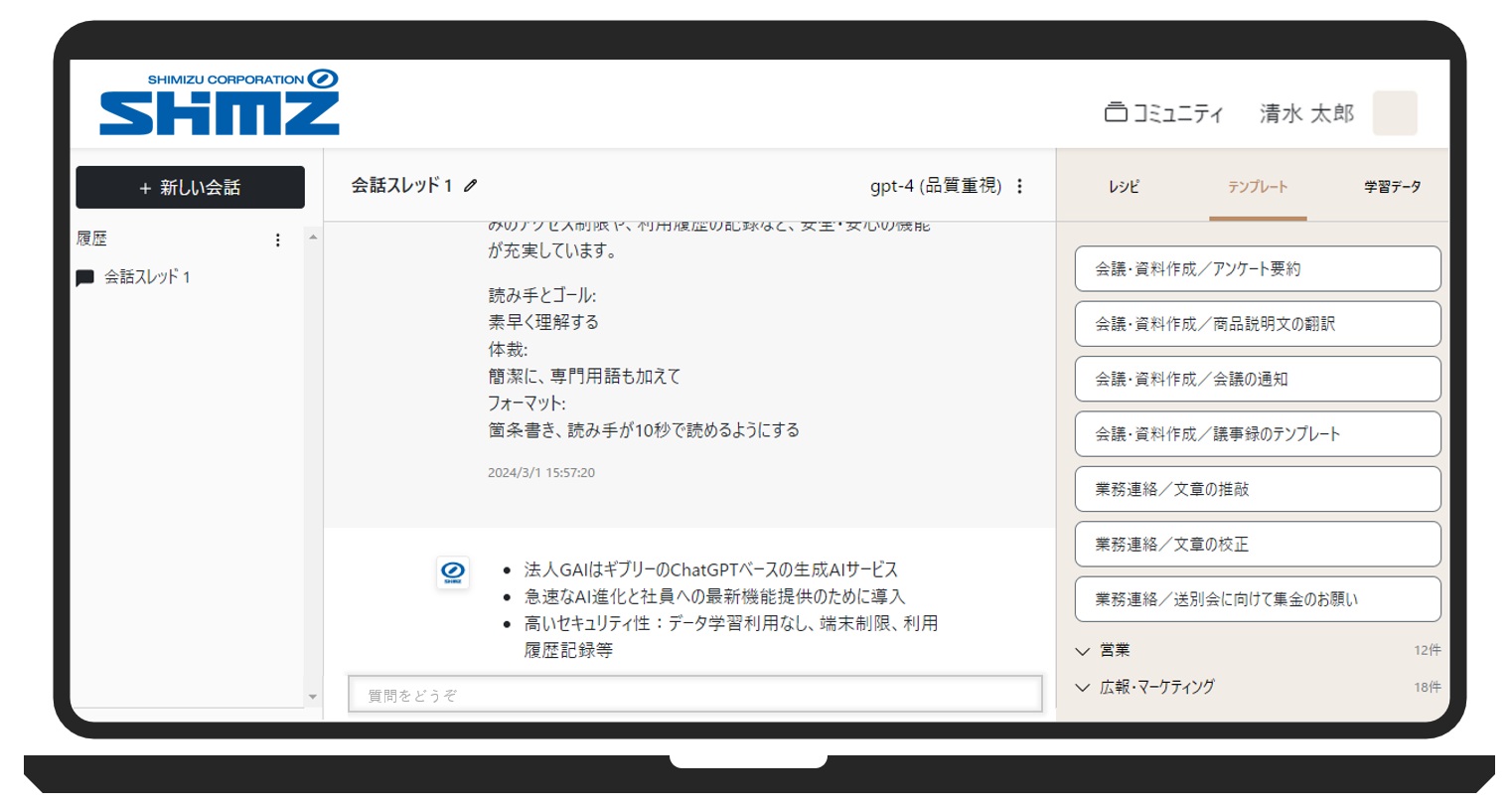Screen dimensions: 1512x809
Task: Open model options three-dot menu
Action: [x=1020, y=186]
